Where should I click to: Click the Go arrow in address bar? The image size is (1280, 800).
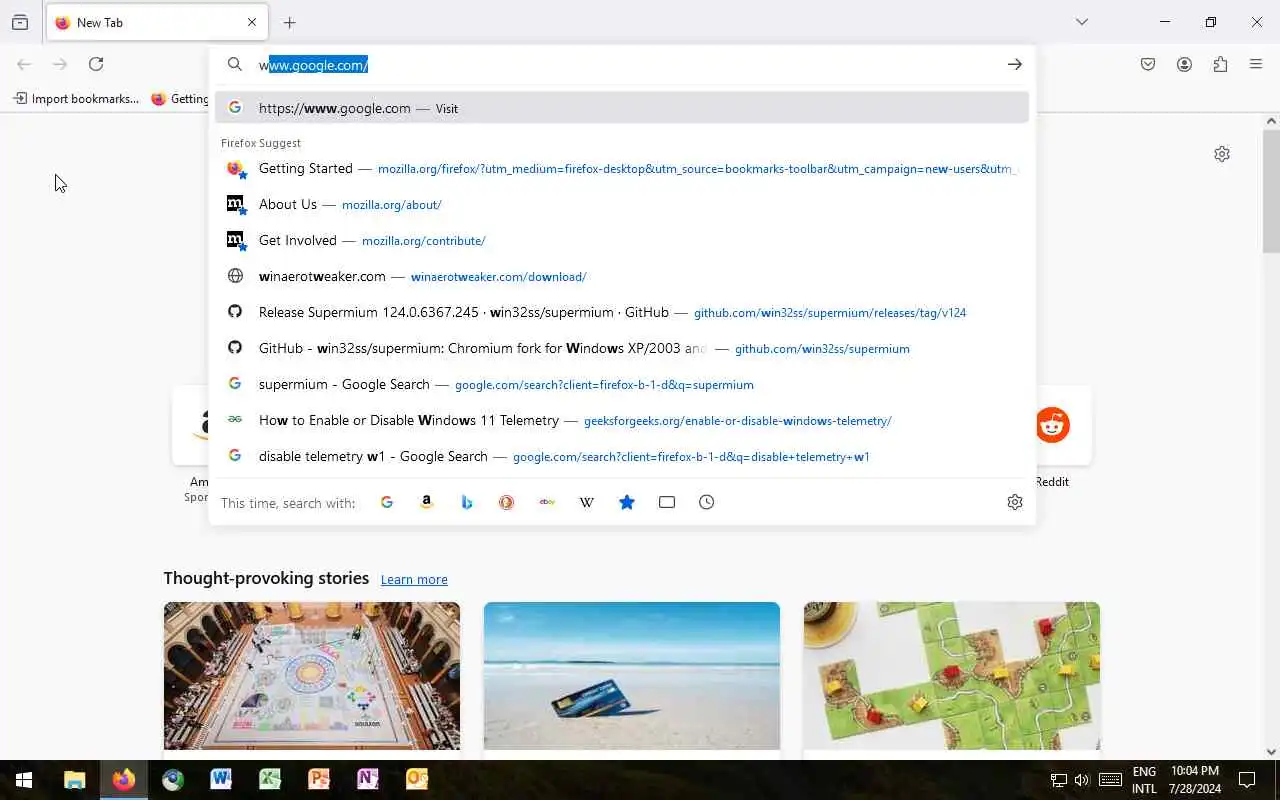click(1015, 64)
